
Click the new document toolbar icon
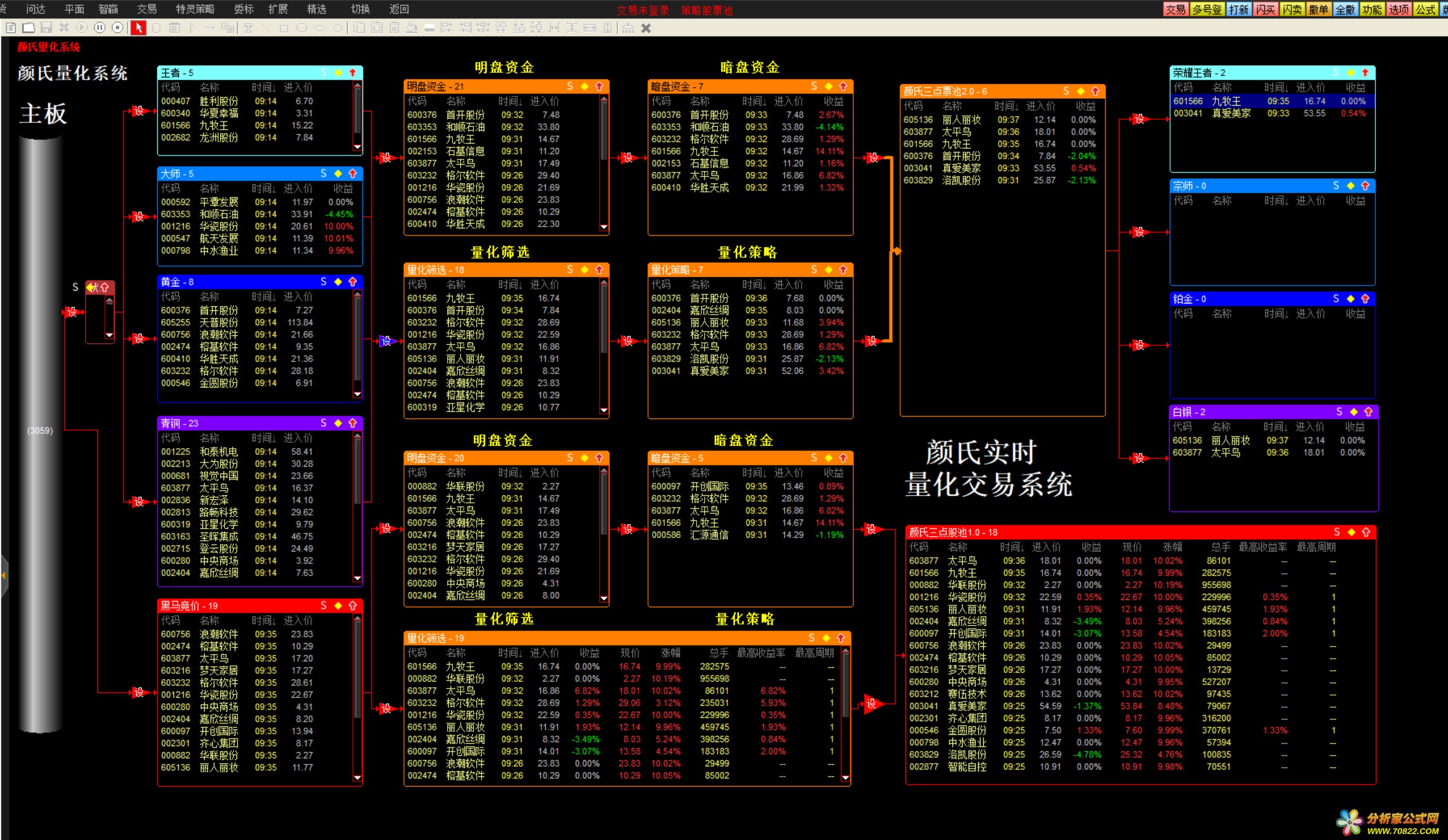tap(11, 27)
